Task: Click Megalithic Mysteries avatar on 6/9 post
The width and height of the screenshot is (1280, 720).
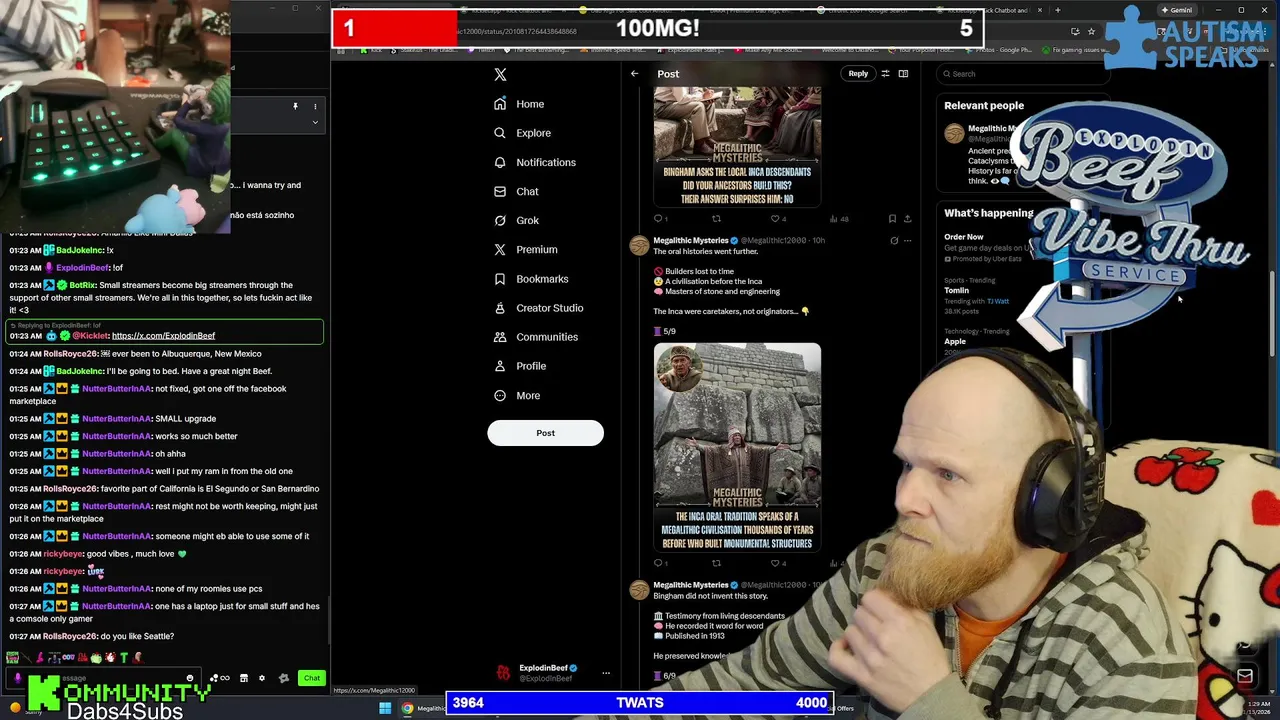Action: [x=639, y=591]
